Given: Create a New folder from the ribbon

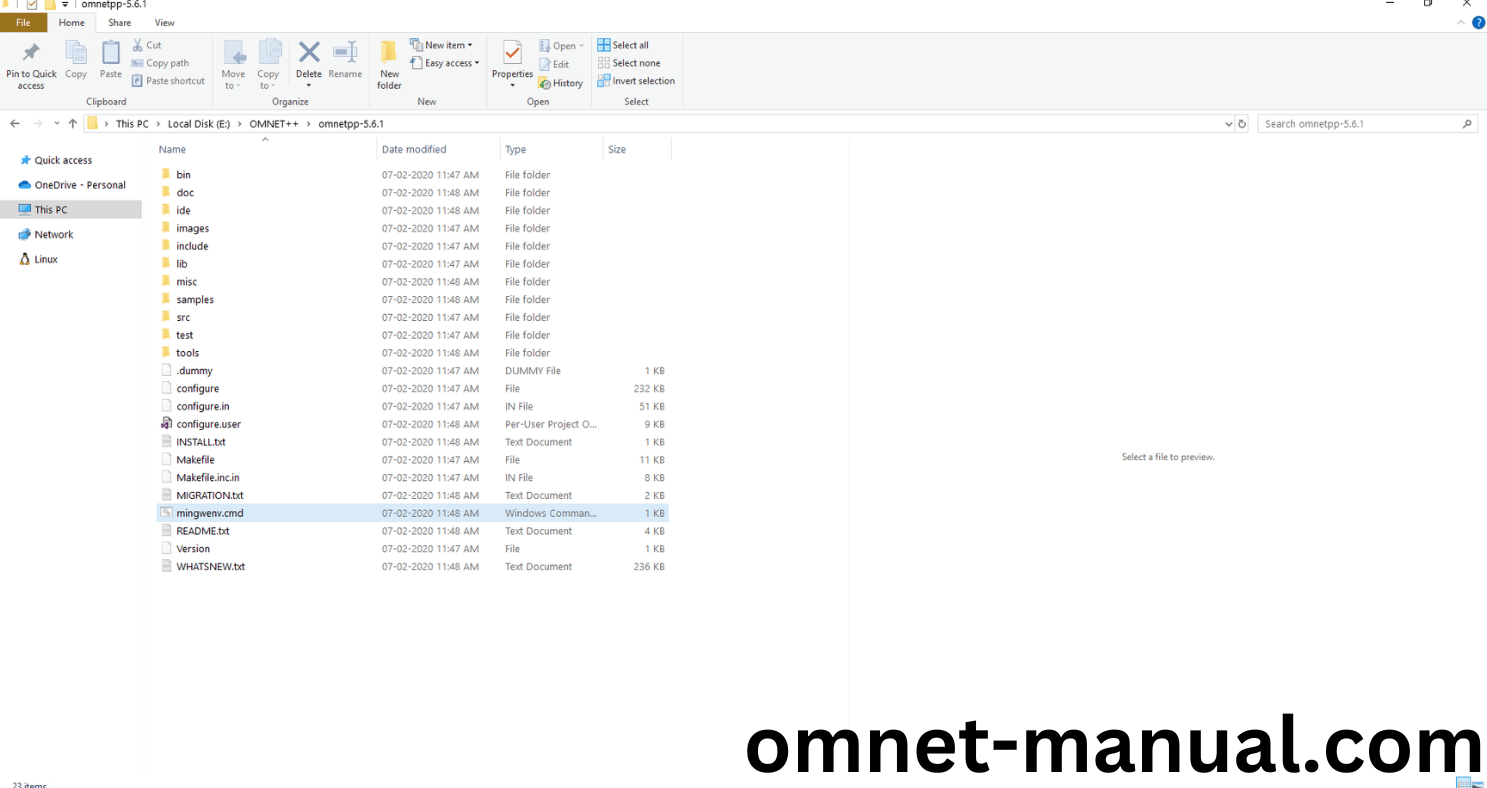Looking at the screenshot, I should click(390, 65).
